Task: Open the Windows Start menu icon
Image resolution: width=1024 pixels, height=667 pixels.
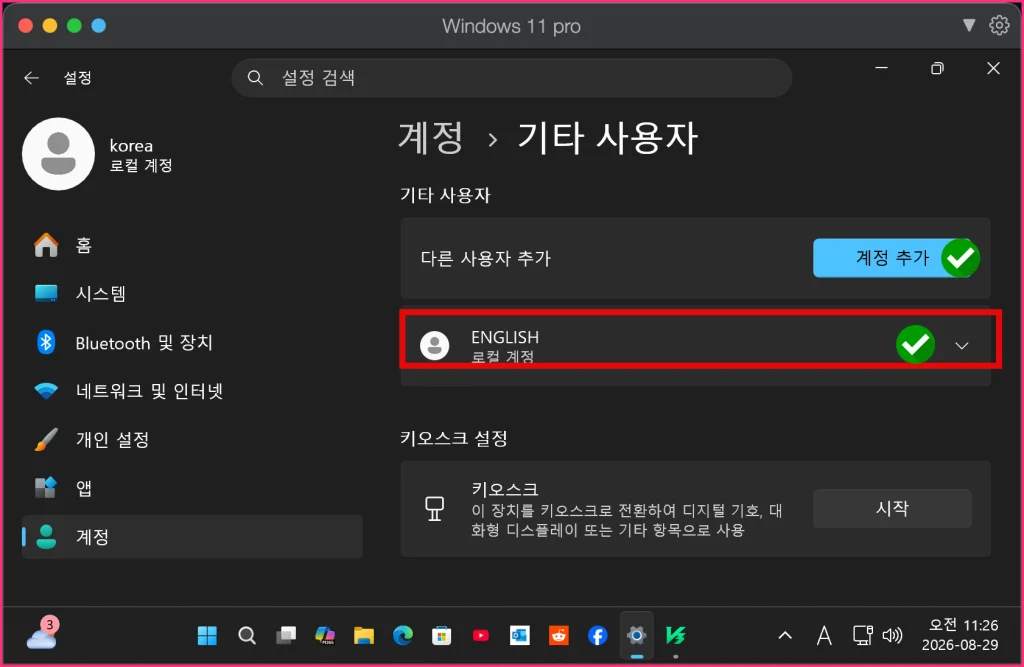Action: point(207,635)
